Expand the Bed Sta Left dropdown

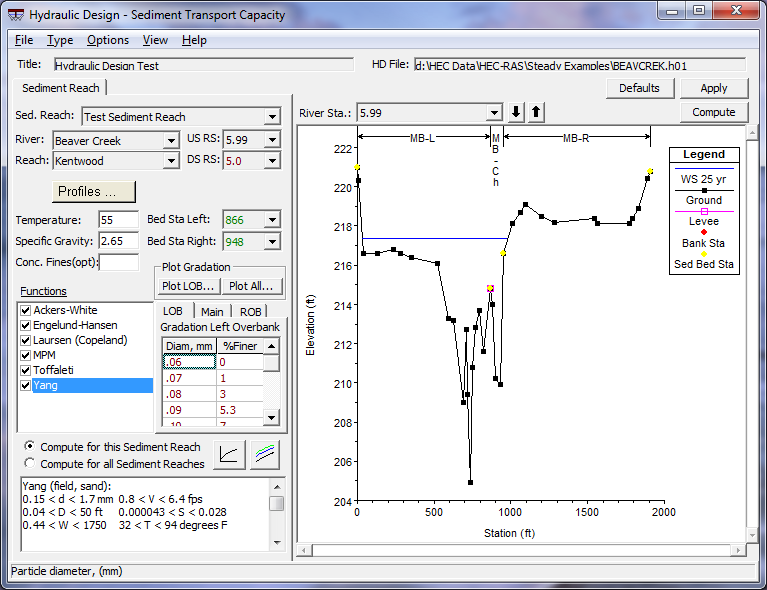coord(273,220)
